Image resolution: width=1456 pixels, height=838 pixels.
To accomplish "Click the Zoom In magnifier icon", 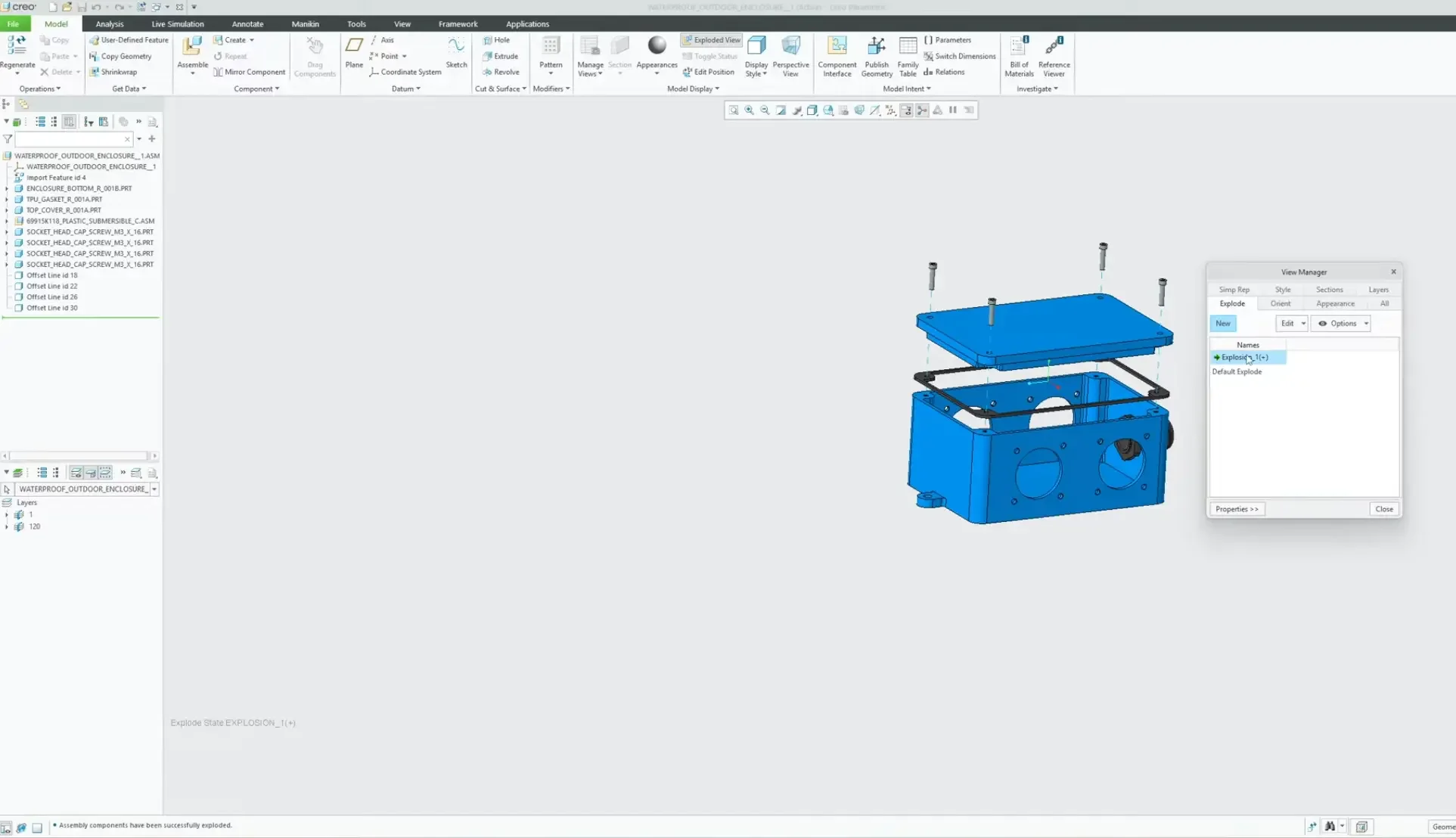I will [749, 110].
